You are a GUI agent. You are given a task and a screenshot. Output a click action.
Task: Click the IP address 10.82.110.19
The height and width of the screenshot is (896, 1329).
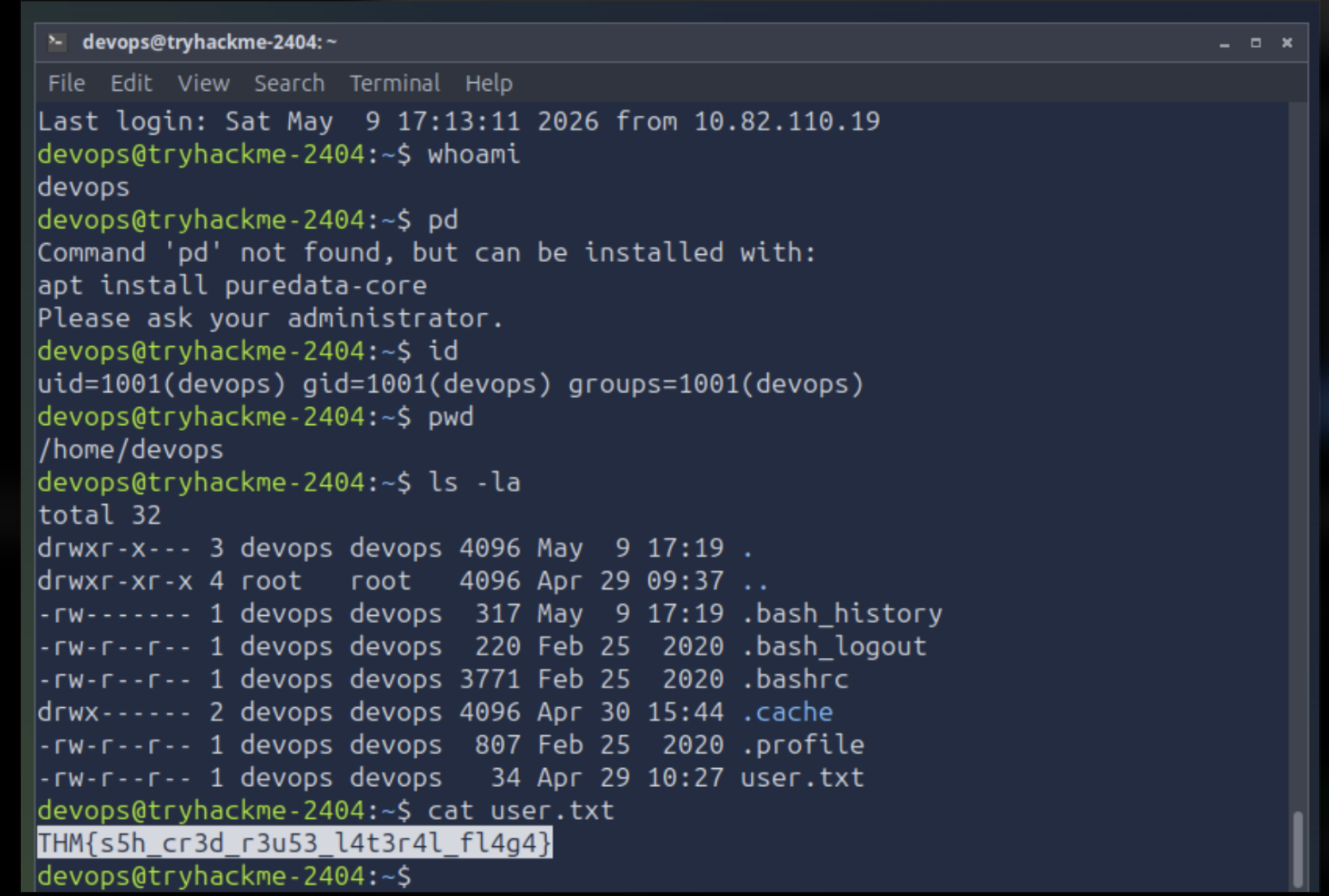tap(787, 121)
